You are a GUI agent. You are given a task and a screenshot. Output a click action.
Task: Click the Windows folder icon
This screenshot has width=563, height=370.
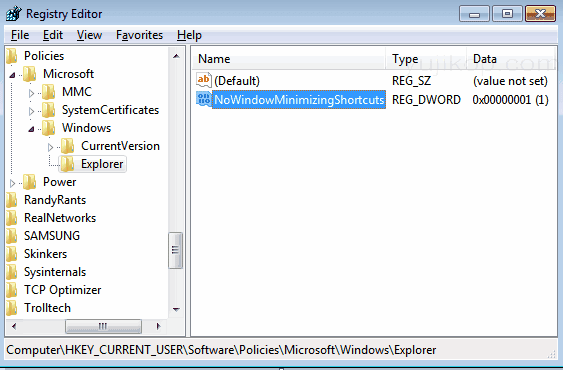(48, 128)
